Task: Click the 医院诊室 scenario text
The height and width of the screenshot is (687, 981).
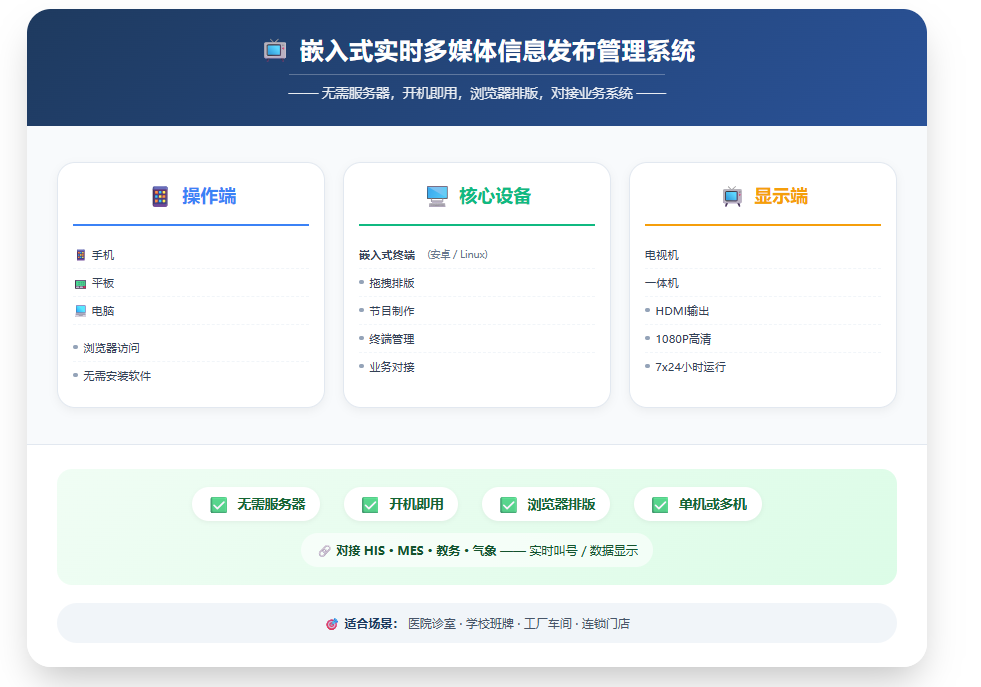Action: click(432, 624)
